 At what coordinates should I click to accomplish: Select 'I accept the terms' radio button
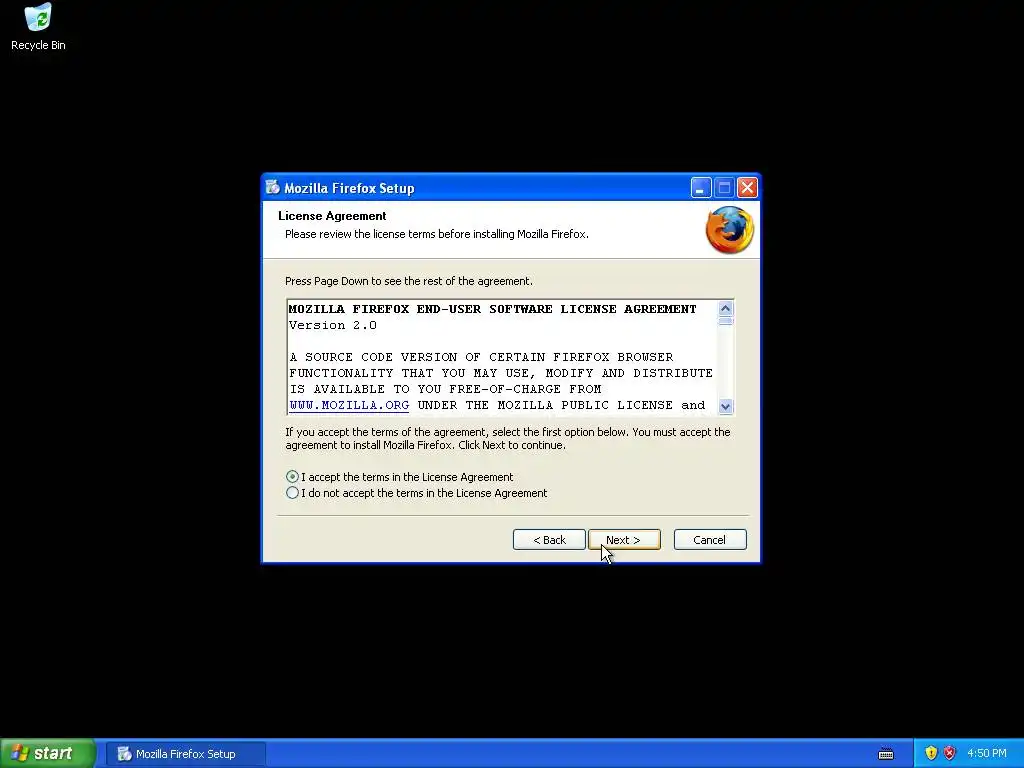(x=293, y=477)
